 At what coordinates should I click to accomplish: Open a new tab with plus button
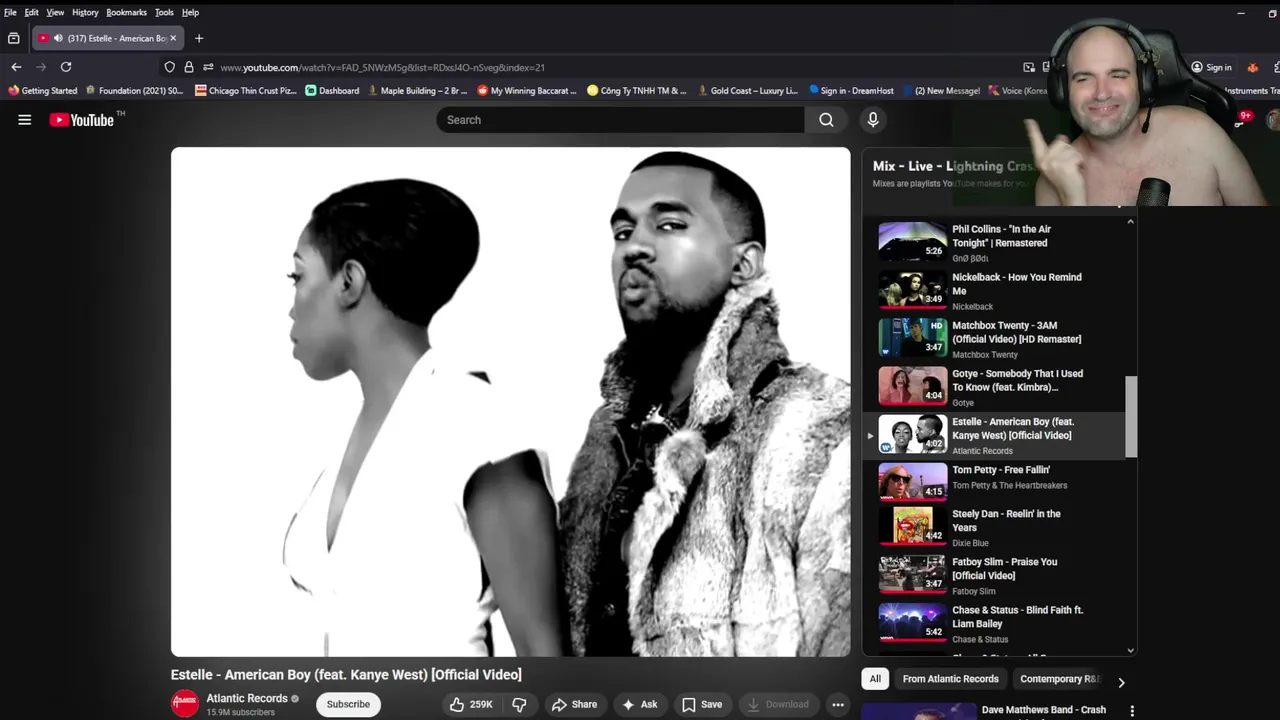pyautogui.click(x=199, y=38)
